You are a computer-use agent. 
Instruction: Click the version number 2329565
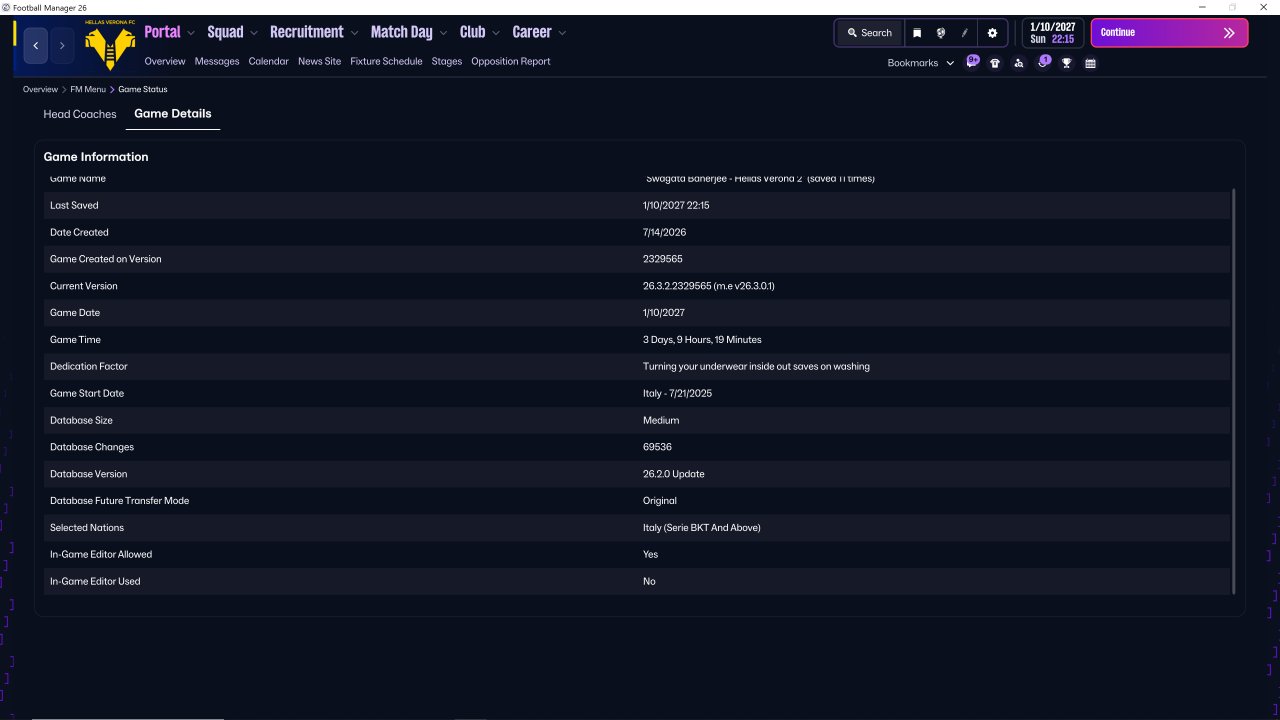[663, 259]
